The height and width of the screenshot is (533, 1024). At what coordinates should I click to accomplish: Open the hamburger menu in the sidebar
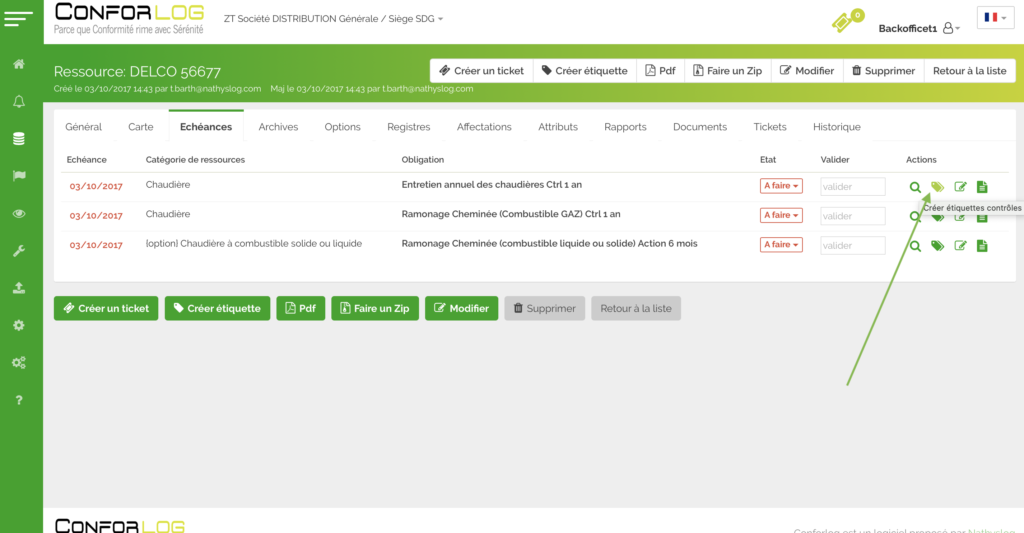(x=19, y=18)
